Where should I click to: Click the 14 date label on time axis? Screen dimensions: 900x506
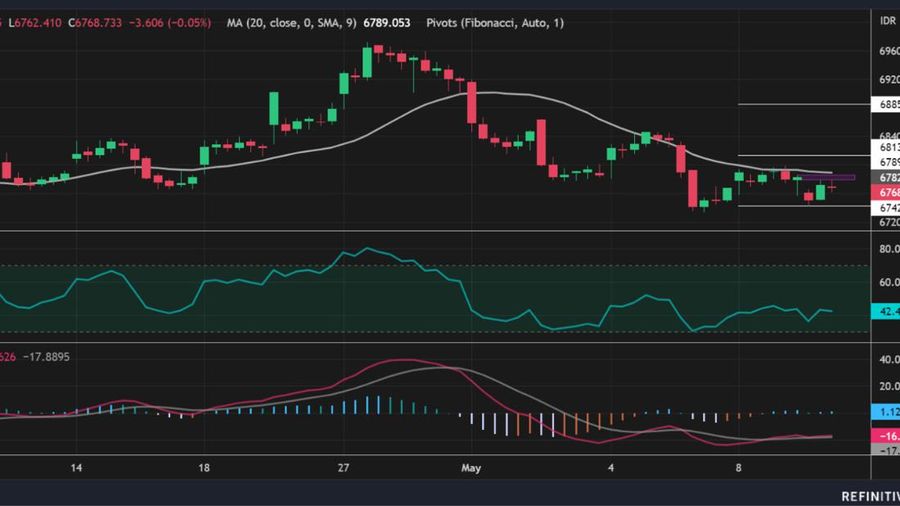point(76,468)
